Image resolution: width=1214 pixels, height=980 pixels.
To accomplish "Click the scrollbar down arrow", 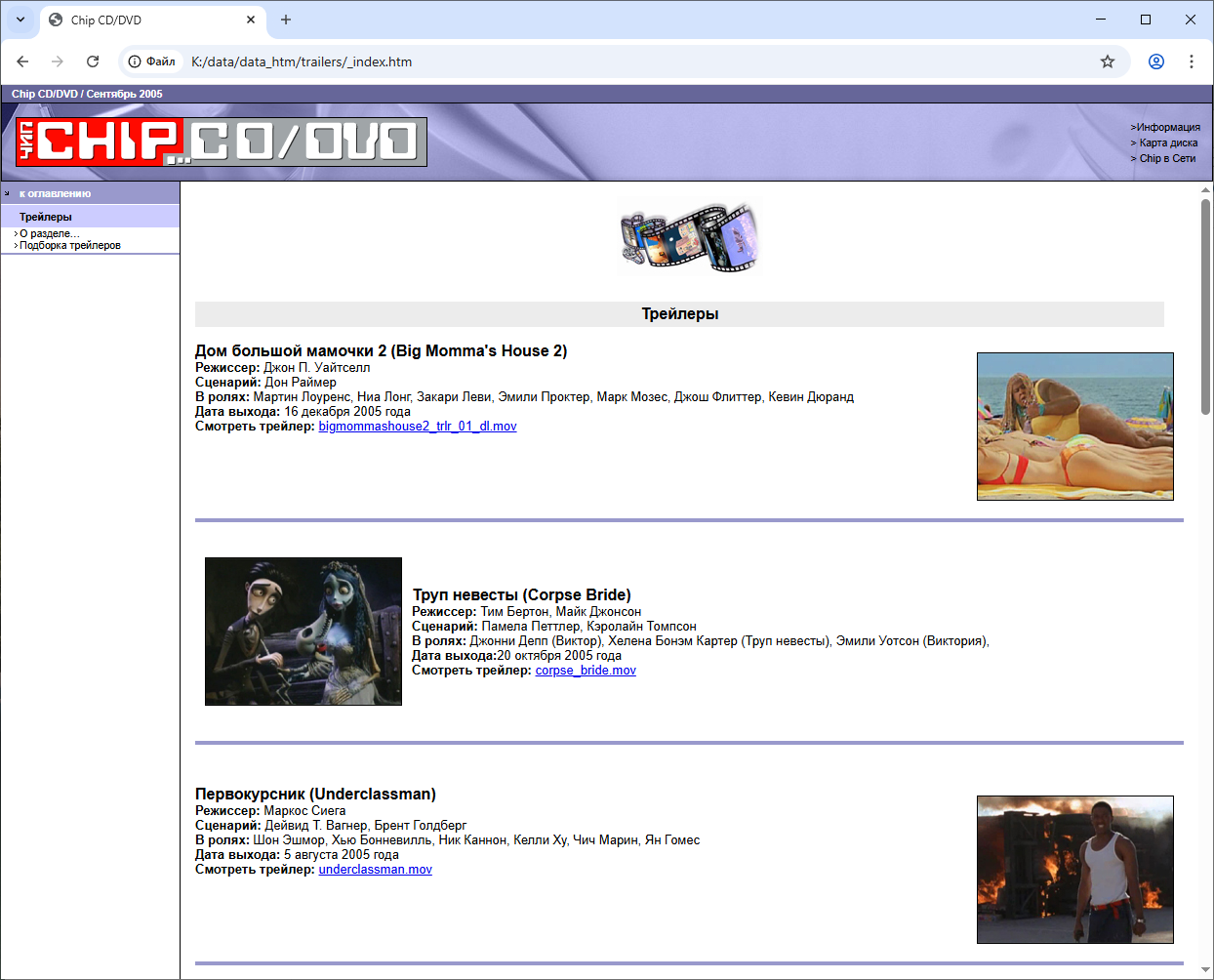I will (x=1206, y=971).
